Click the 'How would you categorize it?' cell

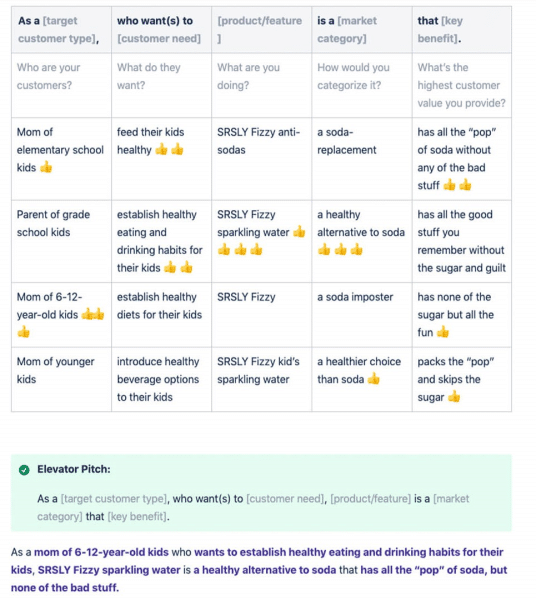(362, 85)
